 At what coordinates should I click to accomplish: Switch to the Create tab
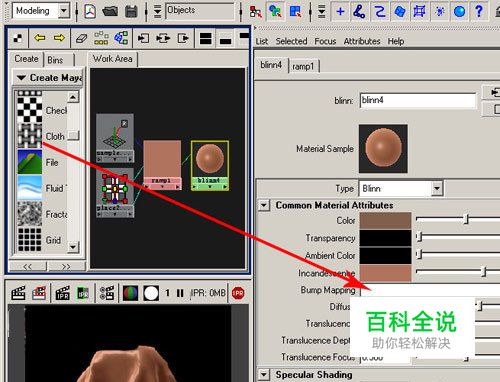coord(26,59)
